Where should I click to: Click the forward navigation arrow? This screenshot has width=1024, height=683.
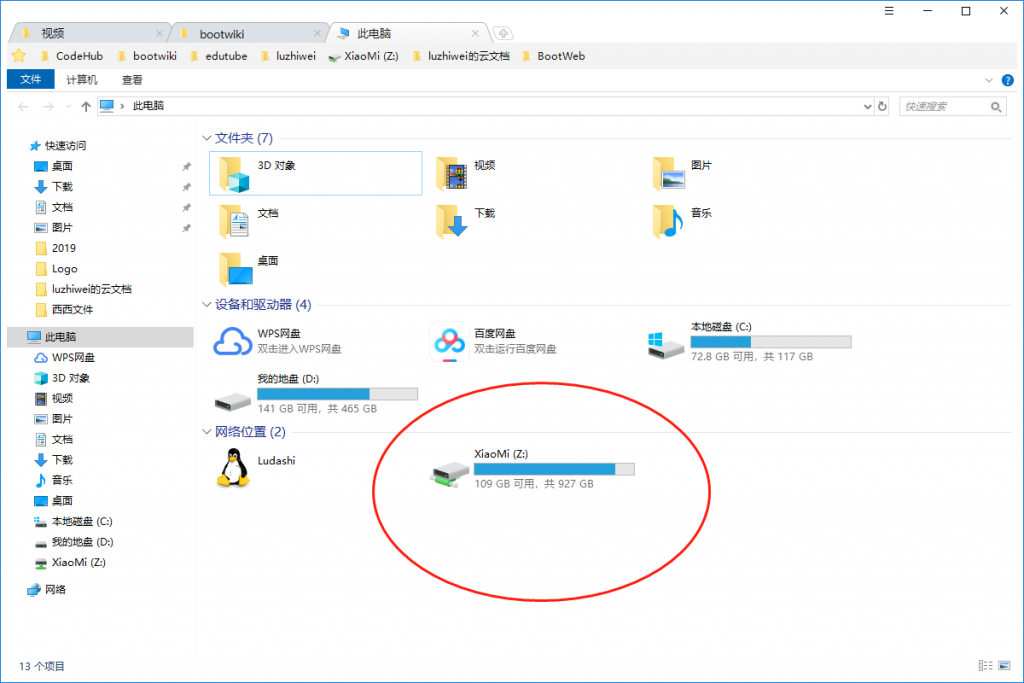point(48,106)
